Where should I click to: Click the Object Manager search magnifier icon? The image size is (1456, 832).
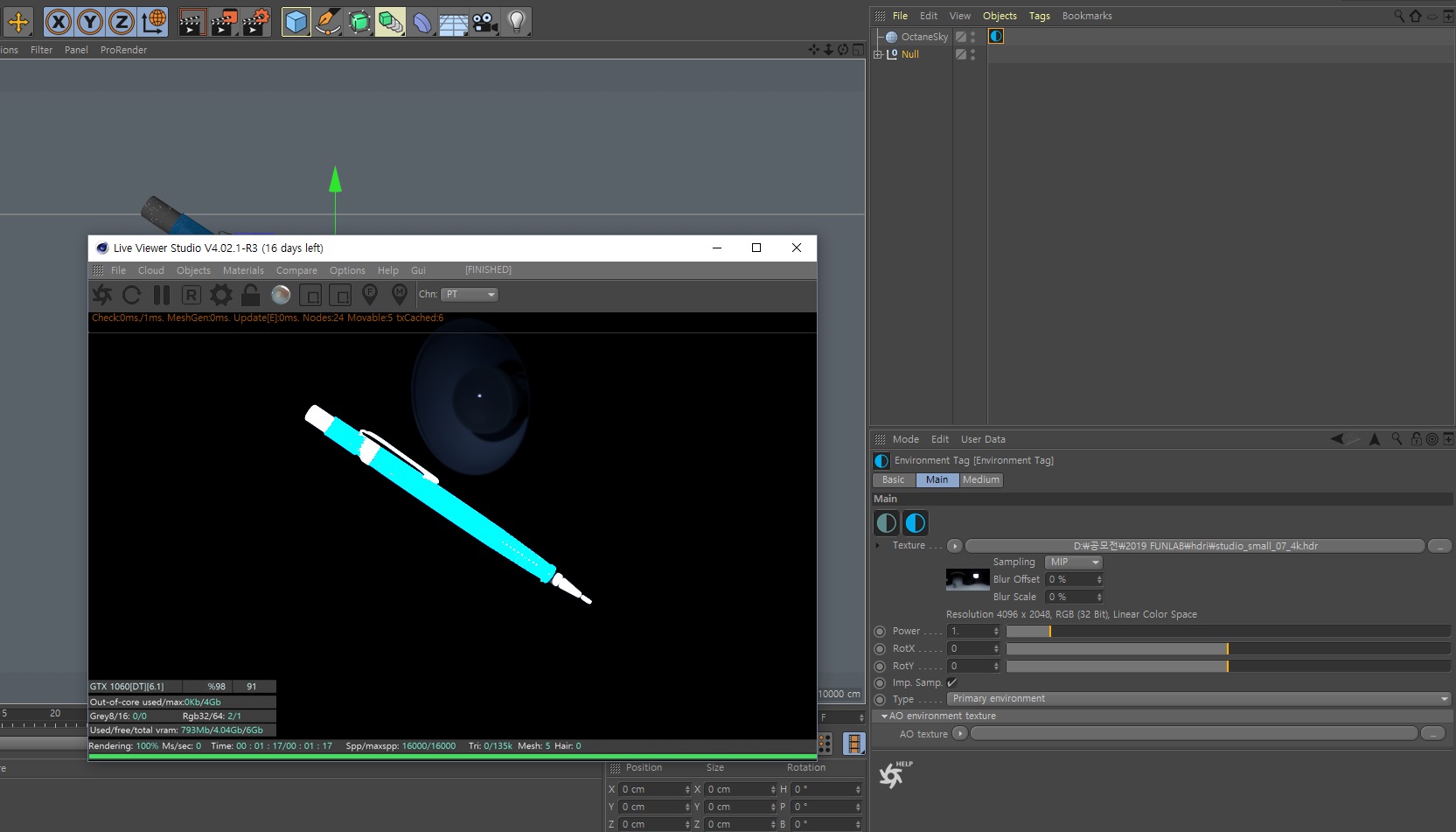pyautogui.click(x=1399, y=16)
